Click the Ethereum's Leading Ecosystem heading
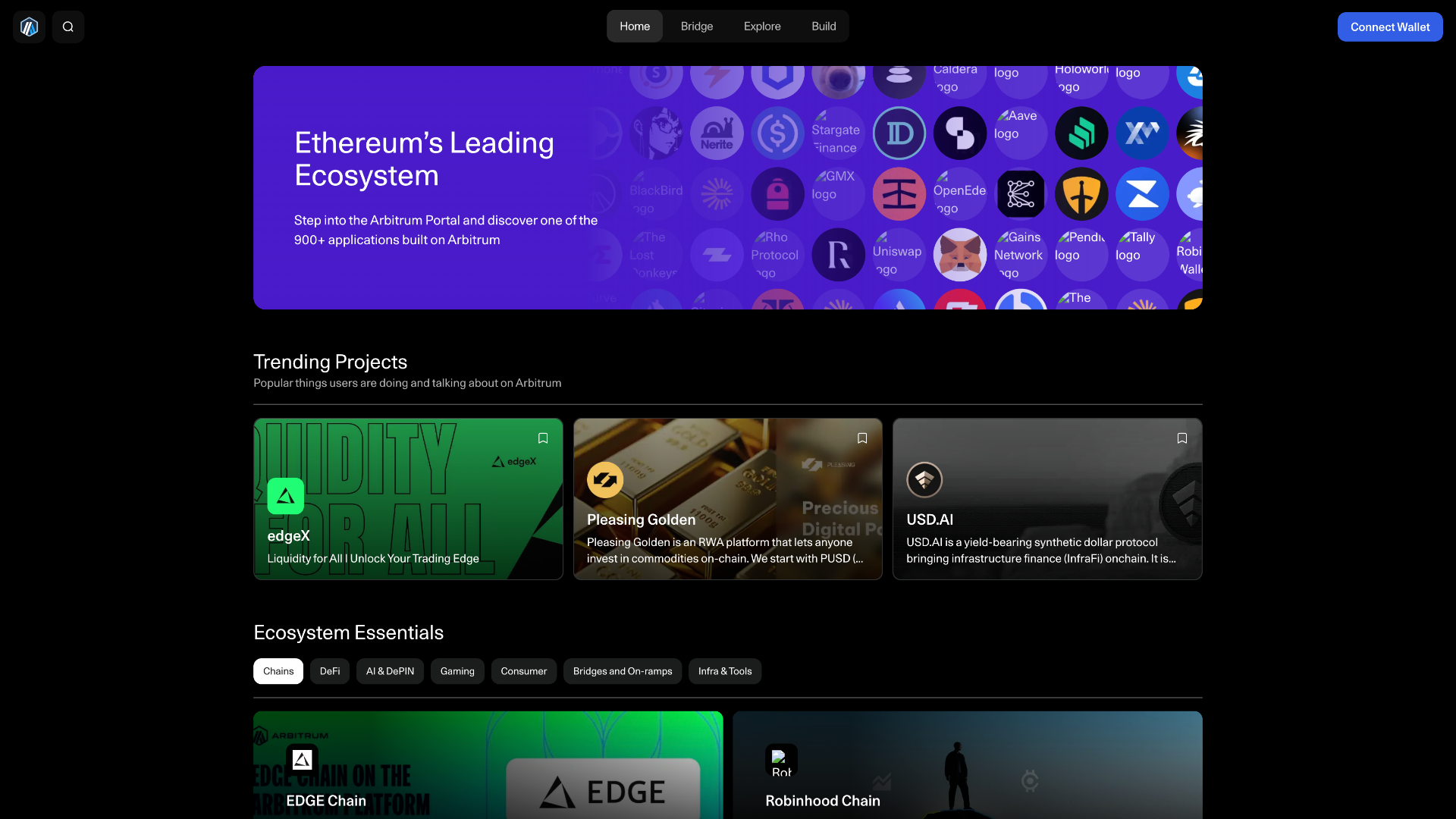The image size is (1456, 819). 424,158
